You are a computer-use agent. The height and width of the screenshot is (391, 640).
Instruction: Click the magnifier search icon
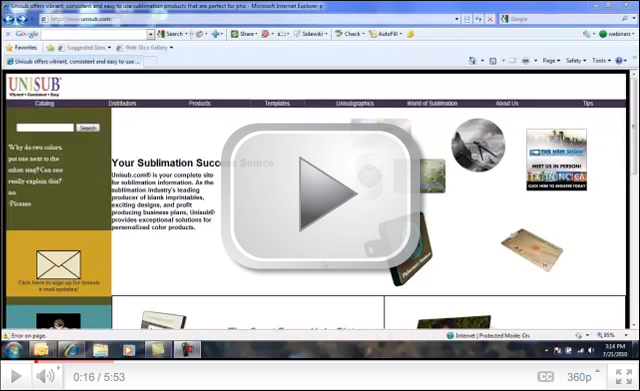click(x=624, y=18)
